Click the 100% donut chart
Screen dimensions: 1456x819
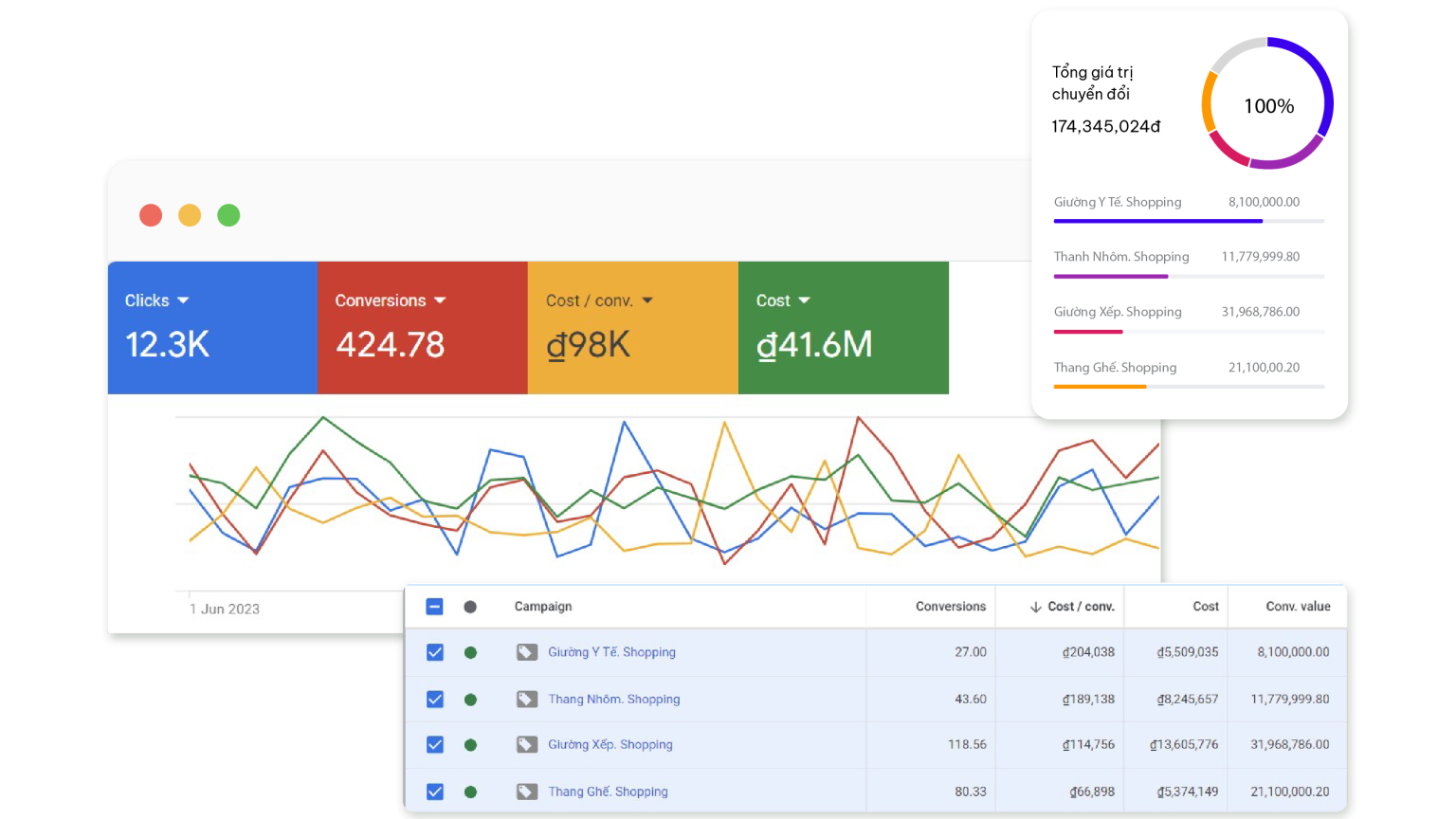1267,104
